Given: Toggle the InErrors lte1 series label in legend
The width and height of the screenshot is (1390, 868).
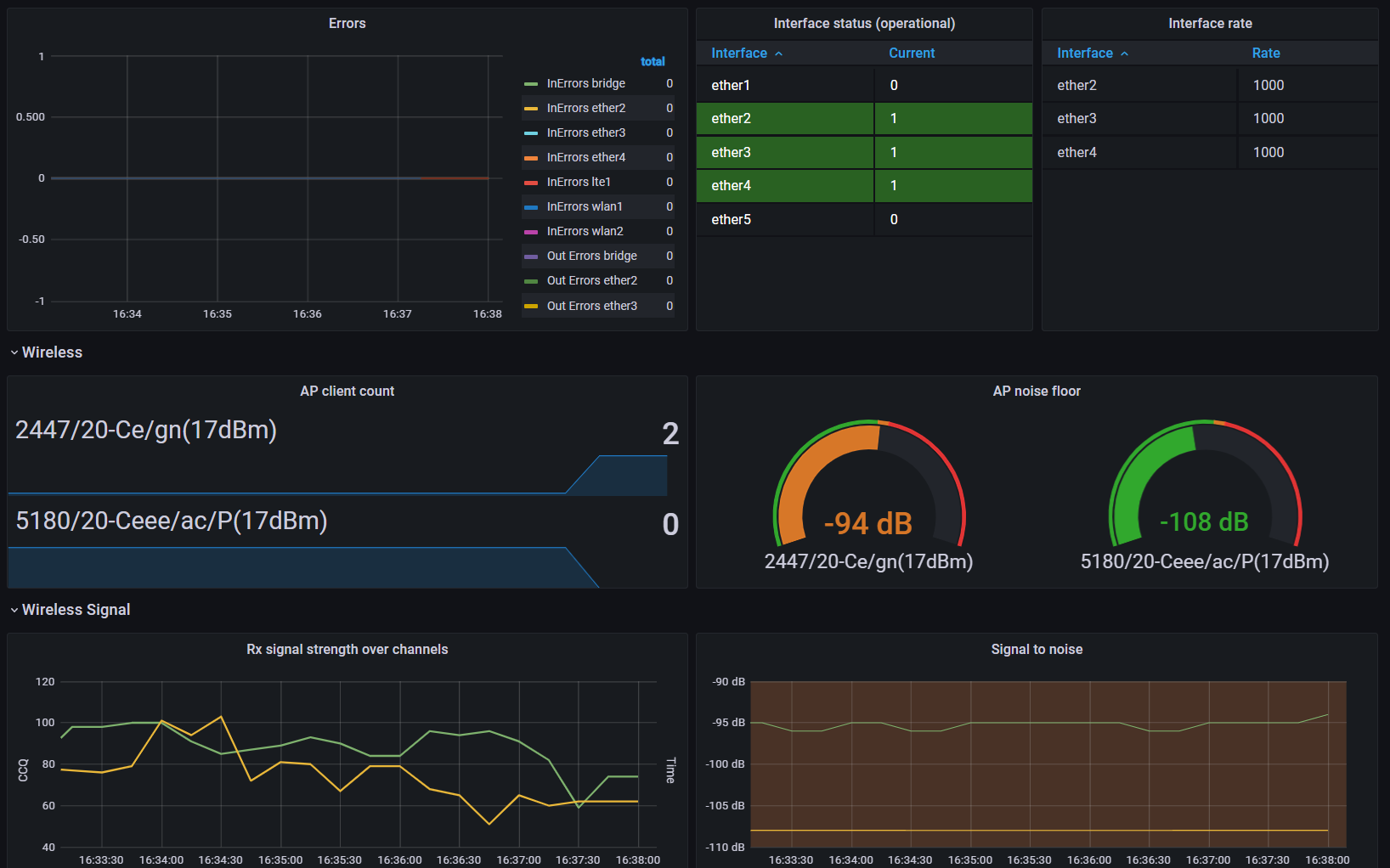Looking at the screenshot, I should (x=579, y=183).
